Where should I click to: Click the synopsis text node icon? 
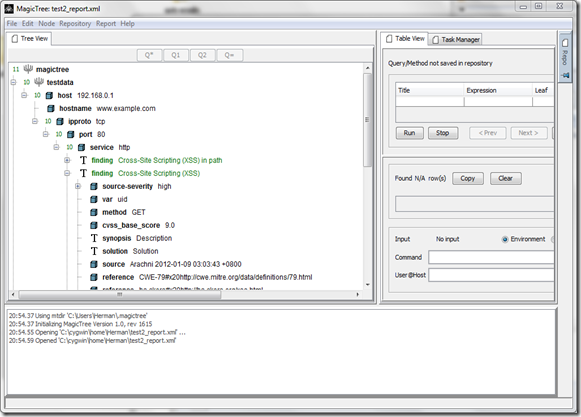(94, 238)
